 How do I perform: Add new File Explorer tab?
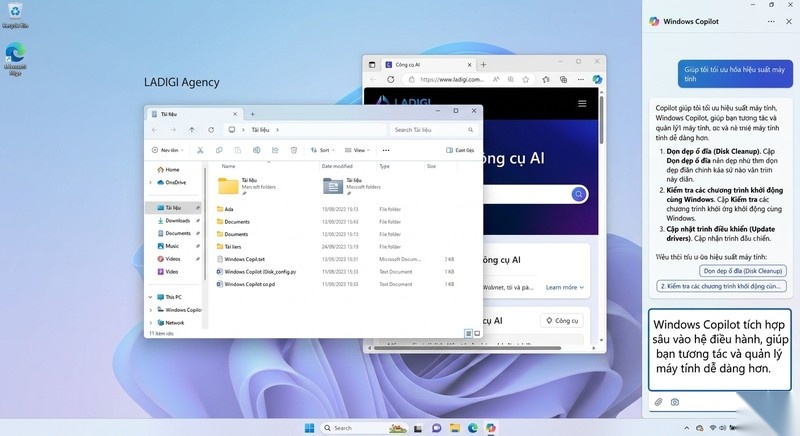coord(253,114)
